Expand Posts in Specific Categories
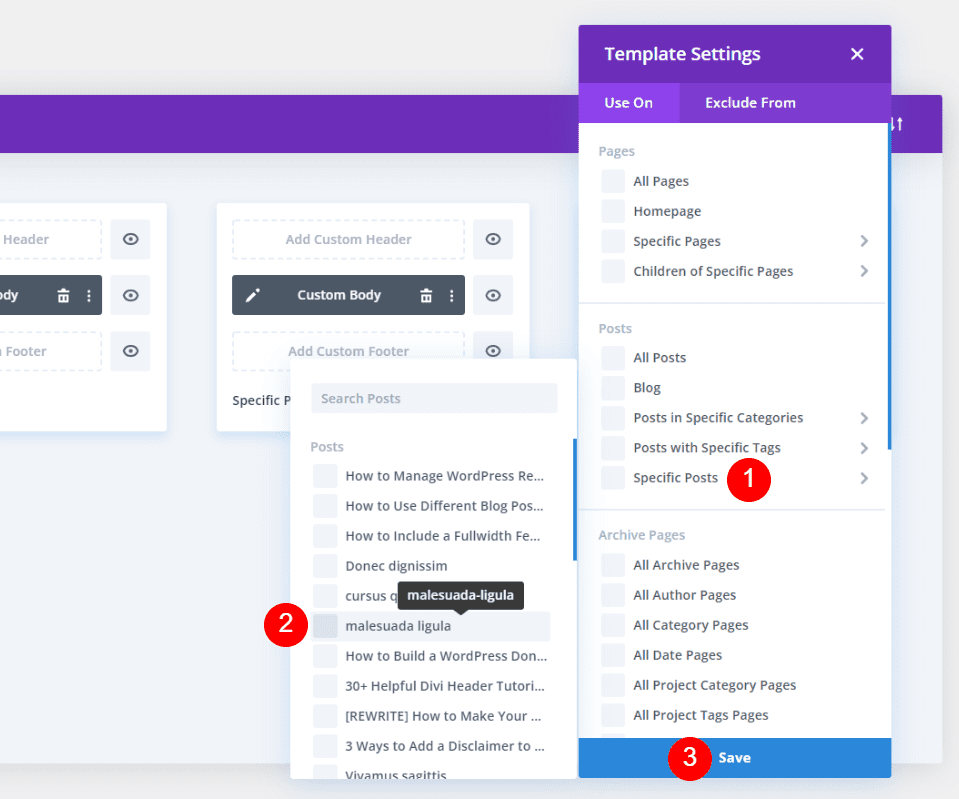This screenshot has width=959, height=799. (864, 417)
